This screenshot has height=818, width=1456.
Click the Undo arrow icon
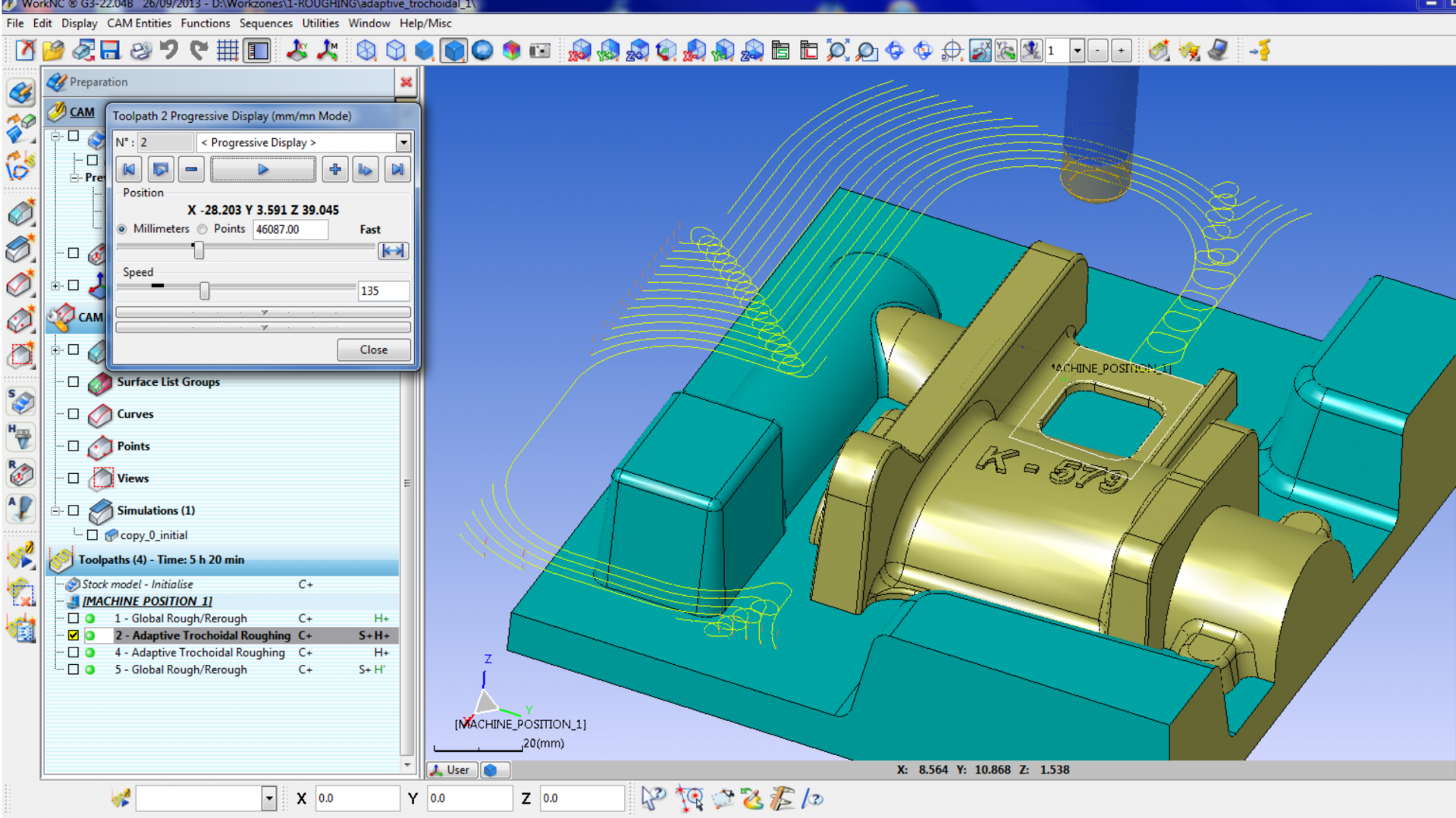pos(169,51)
